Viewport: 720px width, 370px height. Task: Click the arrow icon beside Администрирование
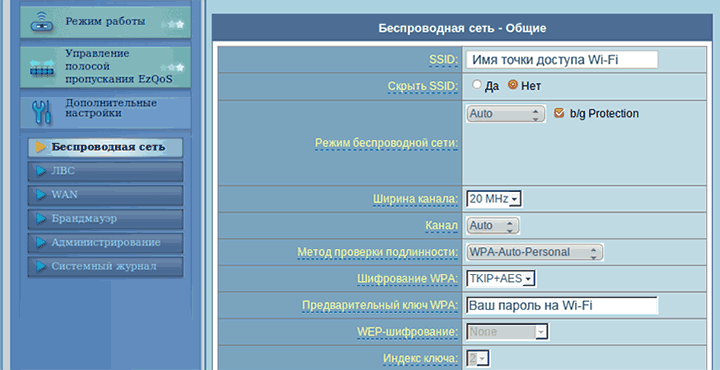(41, 242)
